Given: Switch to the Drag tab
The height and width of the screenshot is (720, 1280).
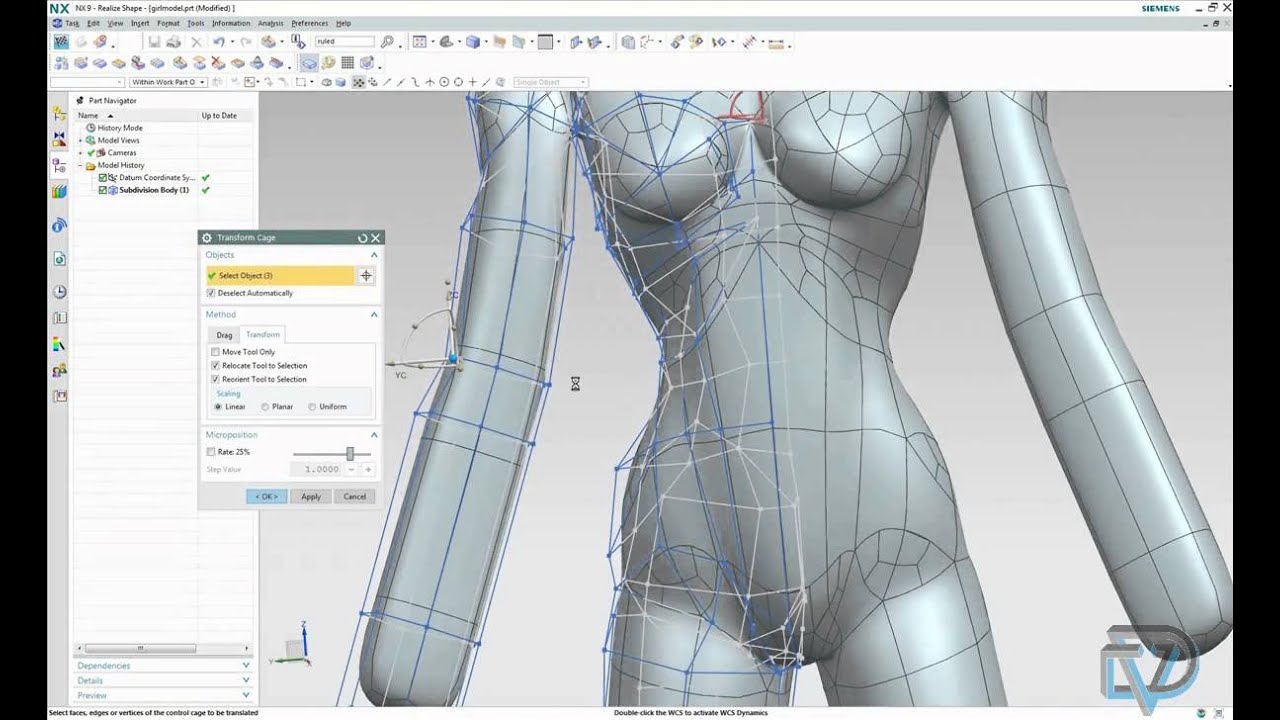Looking at the screenshot, I should click(x=224, y=335).
